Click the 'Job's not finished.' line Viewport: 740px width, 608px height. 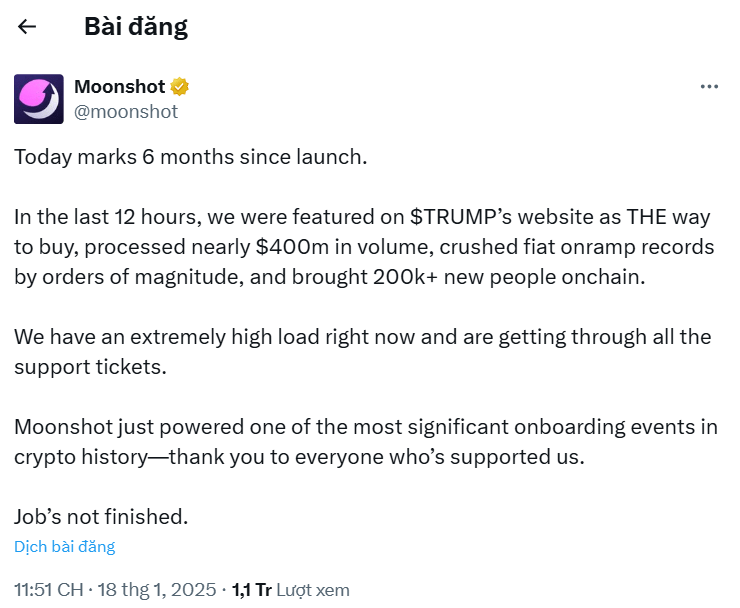(101, 517)
